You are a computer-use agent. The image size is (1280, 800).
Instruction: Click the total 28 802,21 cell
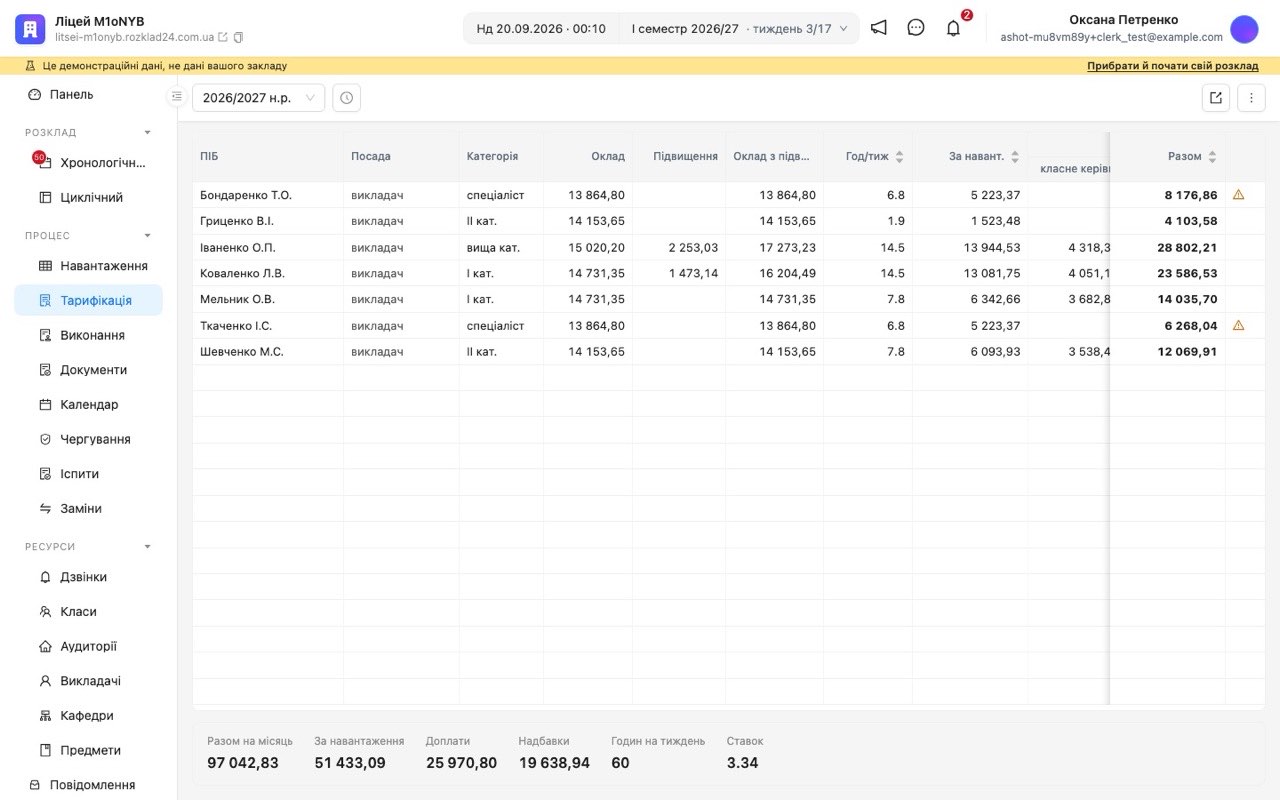tap(1168, 247)
